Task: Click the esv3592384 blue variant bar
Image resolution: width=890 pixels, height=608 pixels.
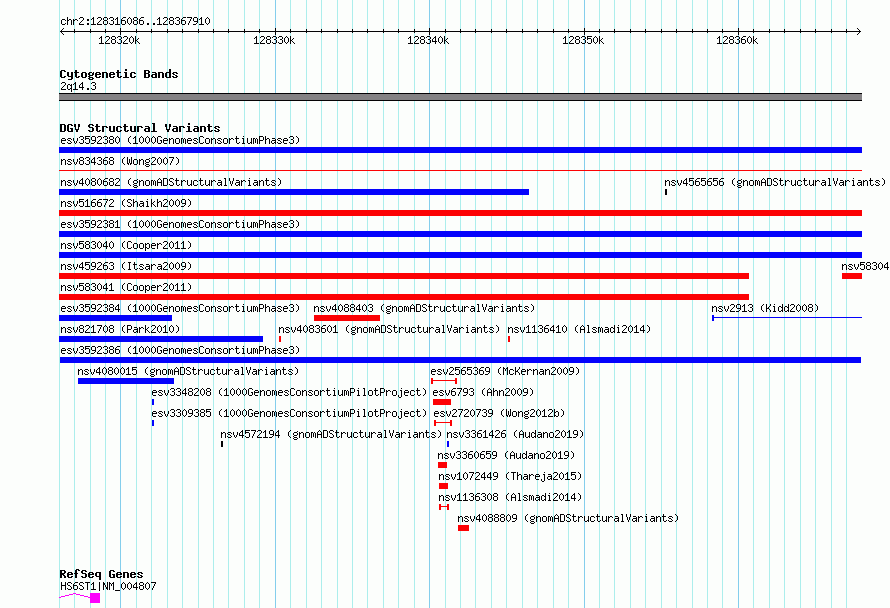Action: click(x=115, y=318)
